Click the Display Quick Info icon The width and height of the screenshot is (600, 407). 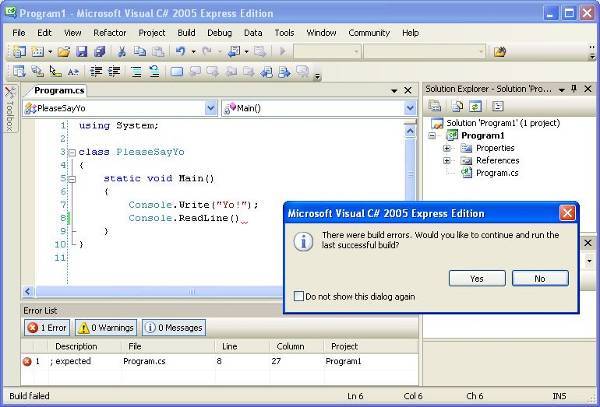[55, 71]
